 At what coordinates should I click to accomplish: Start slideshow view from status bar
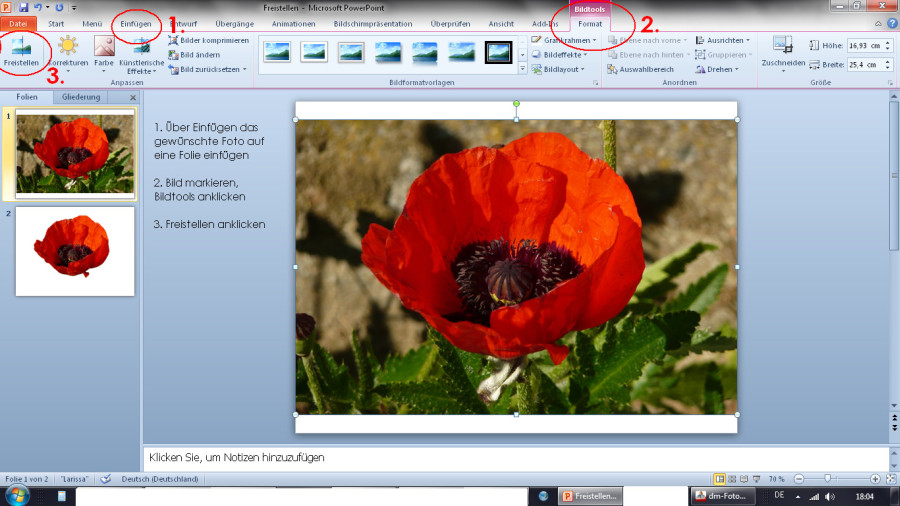point(758,480)
